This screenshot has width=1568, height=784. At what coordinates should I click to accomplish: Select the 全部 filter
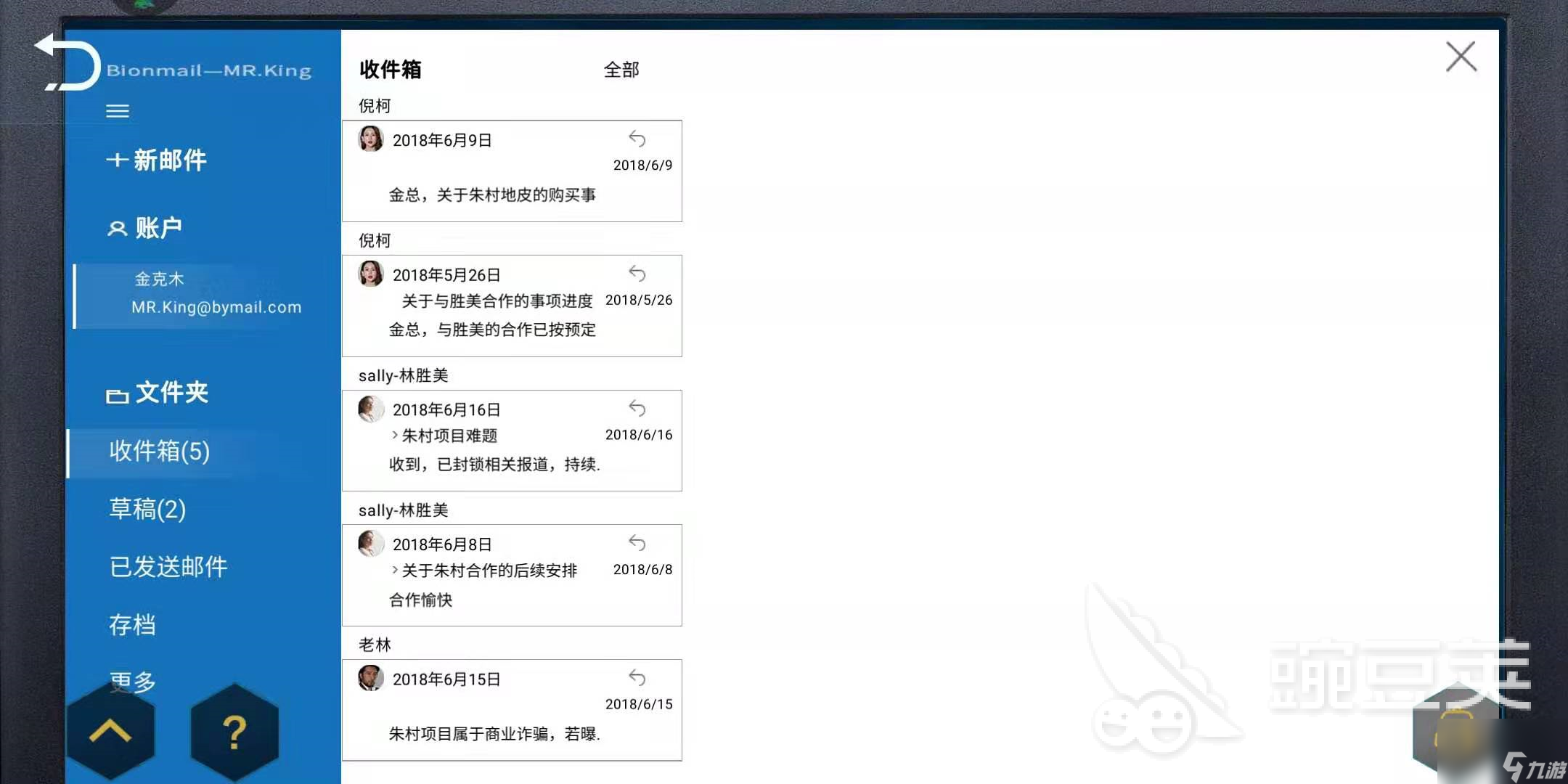pyautogui.click(x=621, y=70)
